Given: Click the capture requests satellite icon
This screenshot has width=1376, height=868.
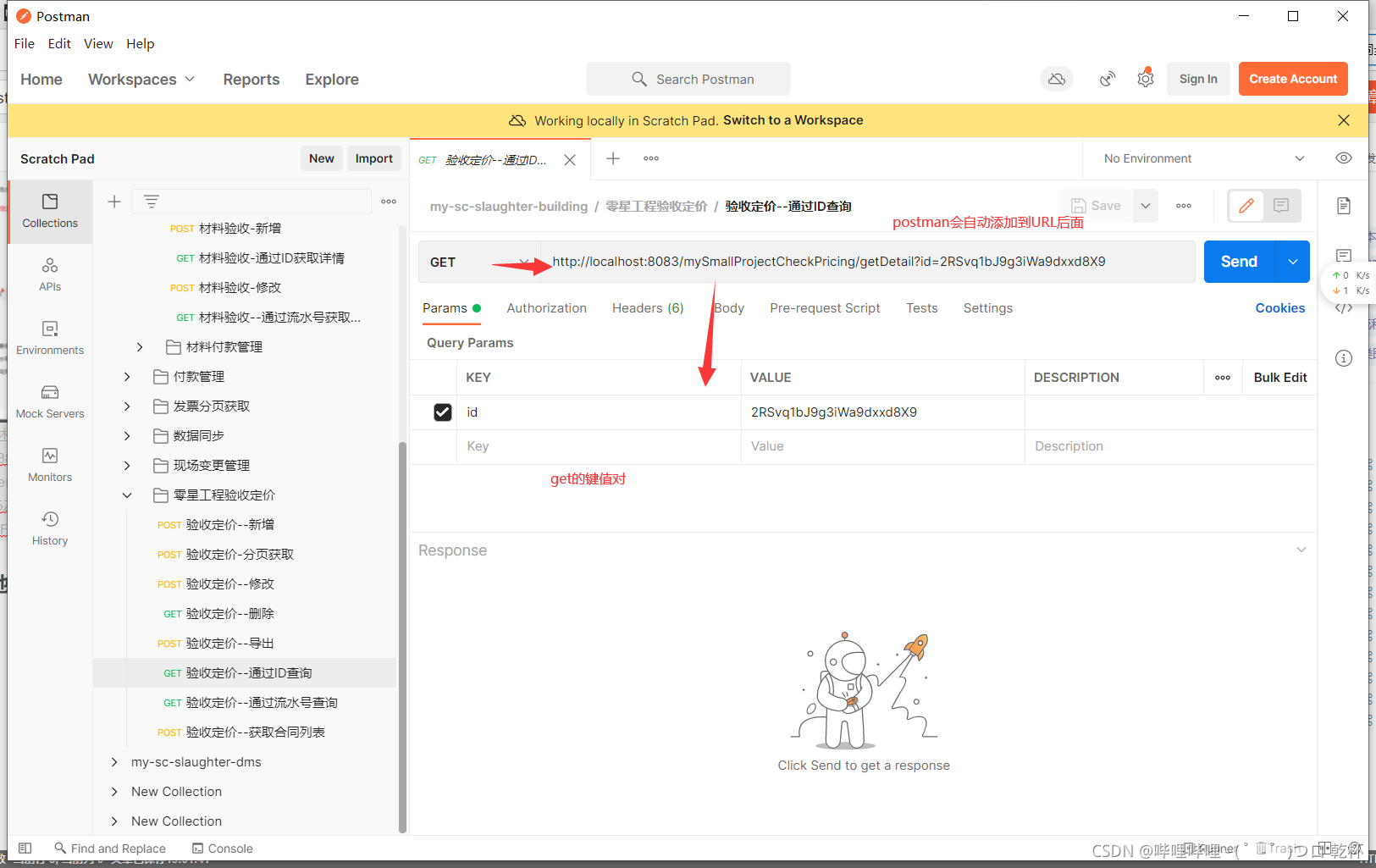Looking at the screenshot, I should point(1108,79).
